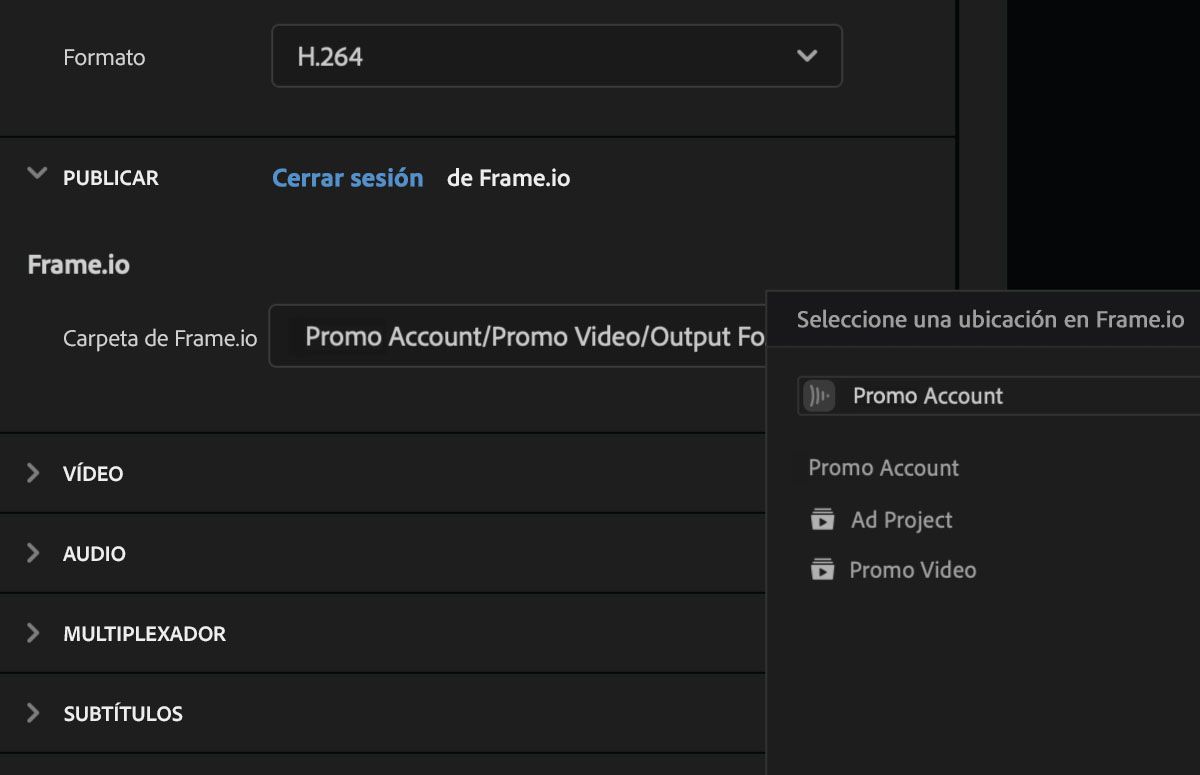1200x775 pixels.
Task: Open the Formato H.264 dropdown
Action: pyautogui.click(x=556, y=56)
